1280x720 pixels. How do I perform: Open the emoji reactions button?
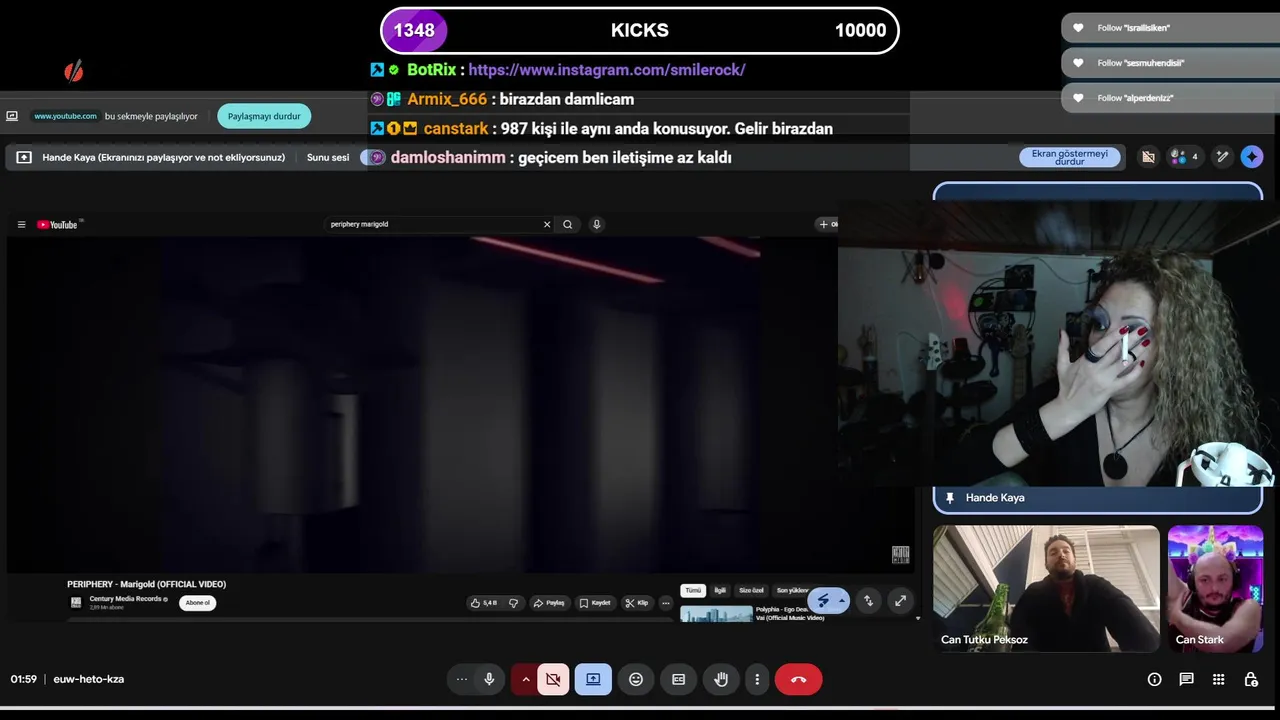[x=636, y=679]
